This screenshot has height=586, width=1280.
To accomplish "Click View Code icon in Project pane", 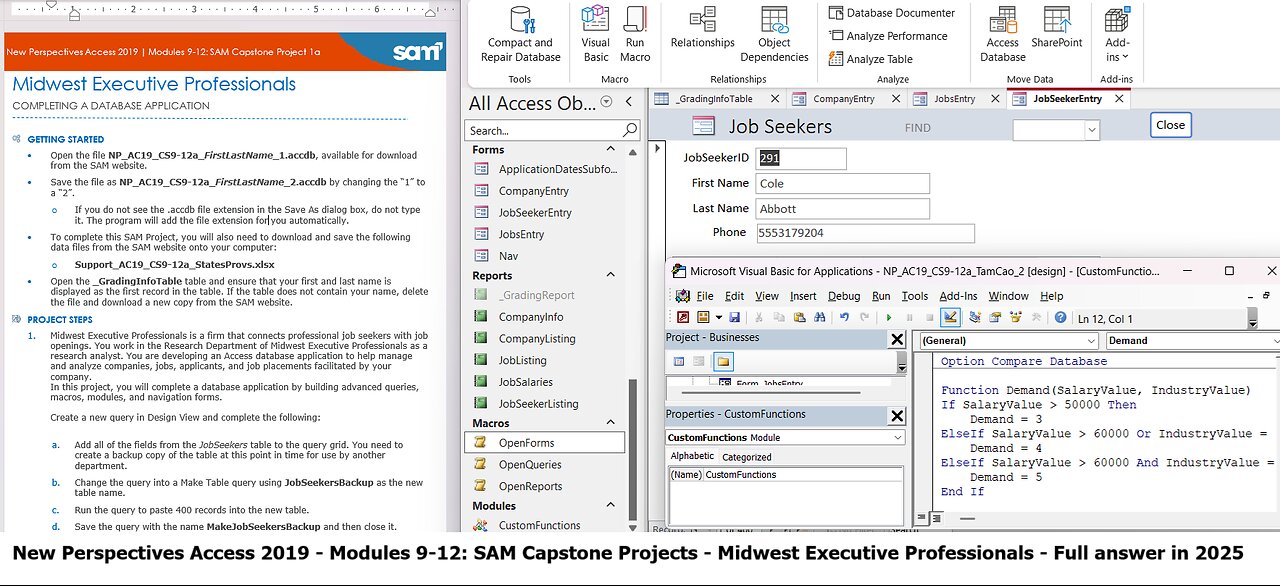I will point(679,361).
